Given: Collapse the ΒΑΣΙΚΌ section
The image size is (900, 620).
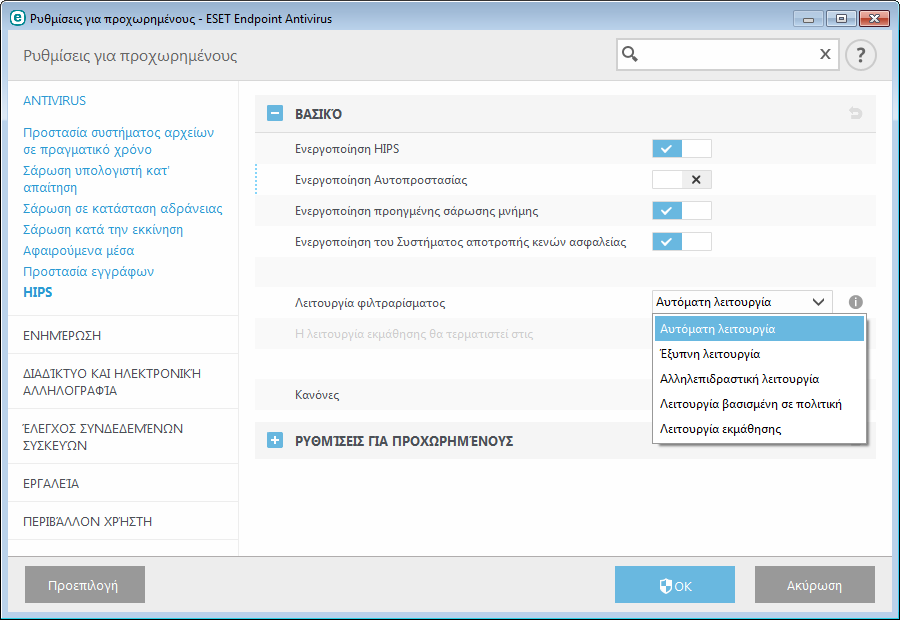Looking at the screenshot, I should click(275, 113).
